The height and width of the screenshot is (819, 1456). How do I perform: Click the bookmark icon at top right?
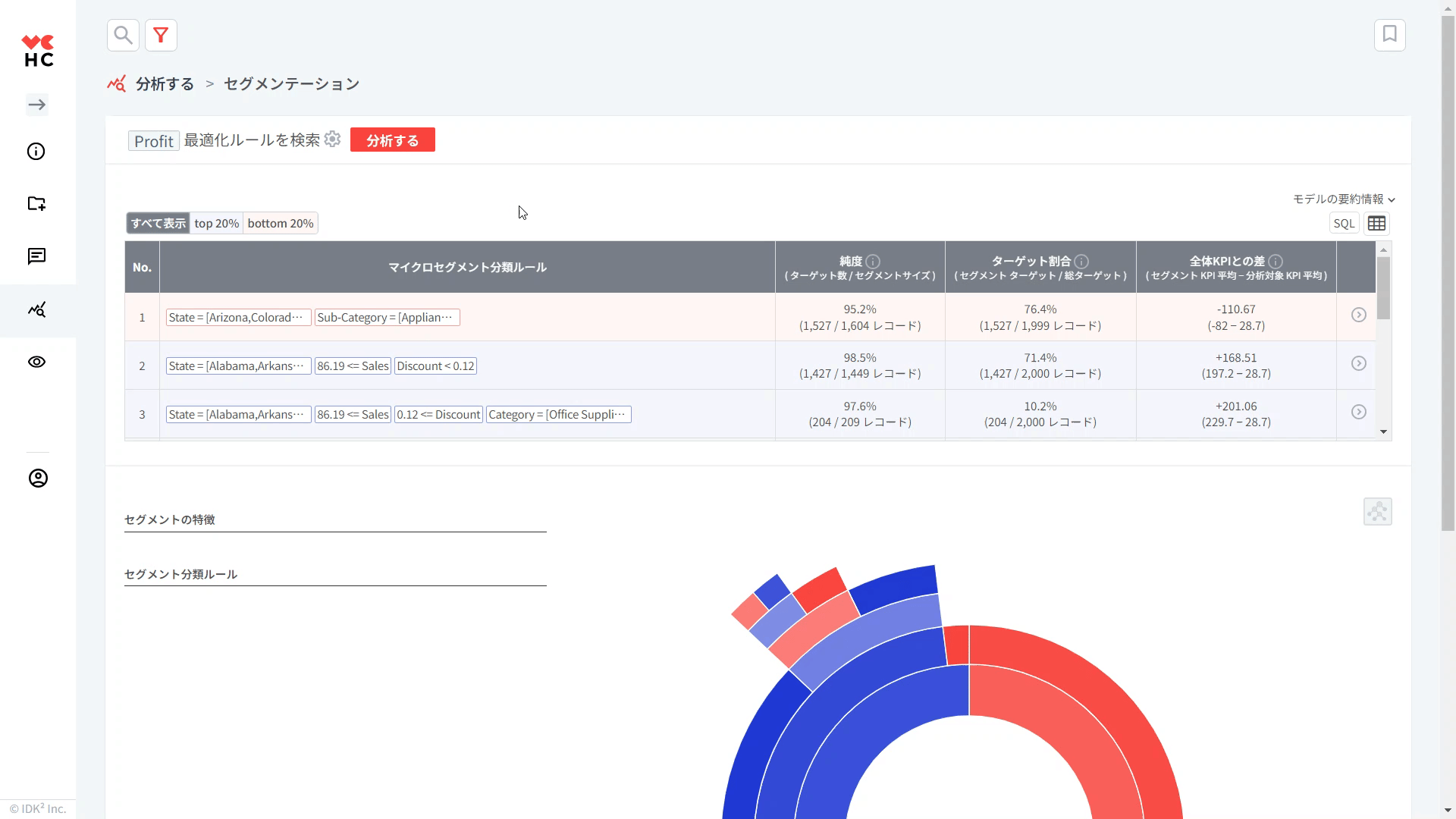1389,35
